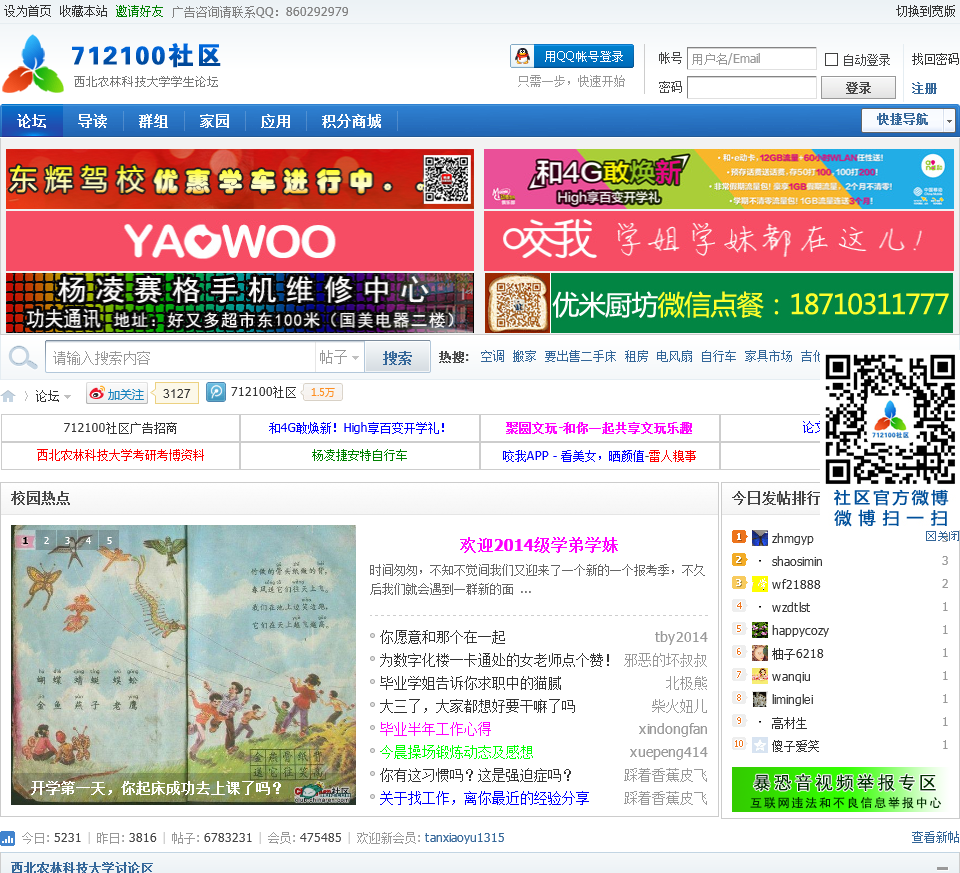Click the Weibo QR code image
The width and height of the screenshot is (960, 873).
(890, 419)
